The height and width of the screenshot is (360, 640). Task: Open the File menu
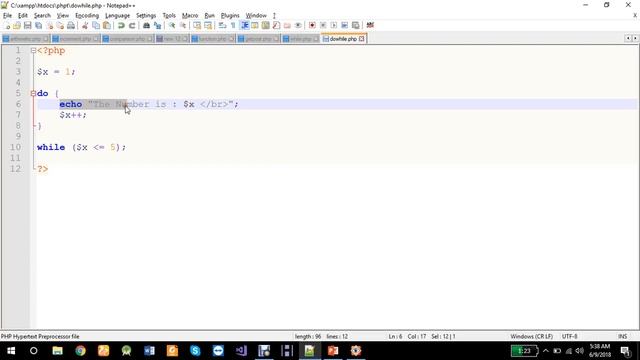tap(7, 16)
